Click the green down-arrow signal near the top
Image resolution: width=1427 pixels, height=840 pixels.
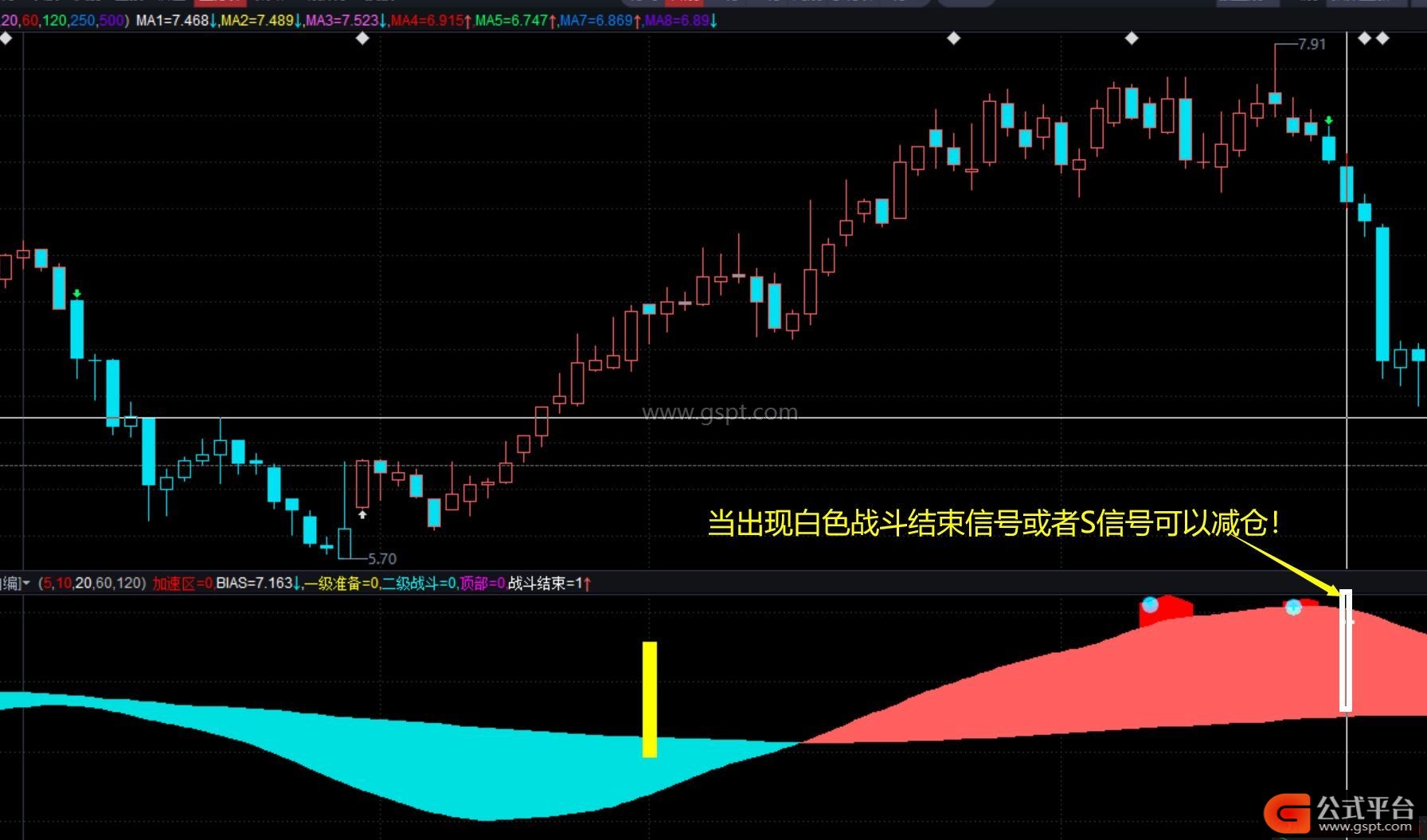1328,121
